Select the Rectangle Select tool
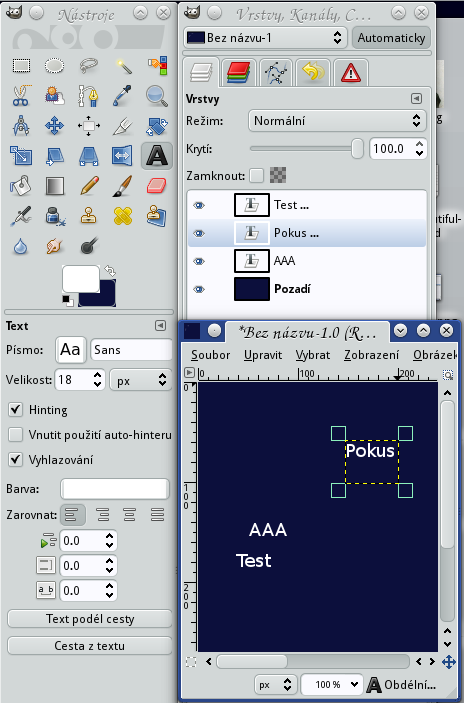Image resolution: width=464 pixels, height=703 pixels. click(21, 66)
